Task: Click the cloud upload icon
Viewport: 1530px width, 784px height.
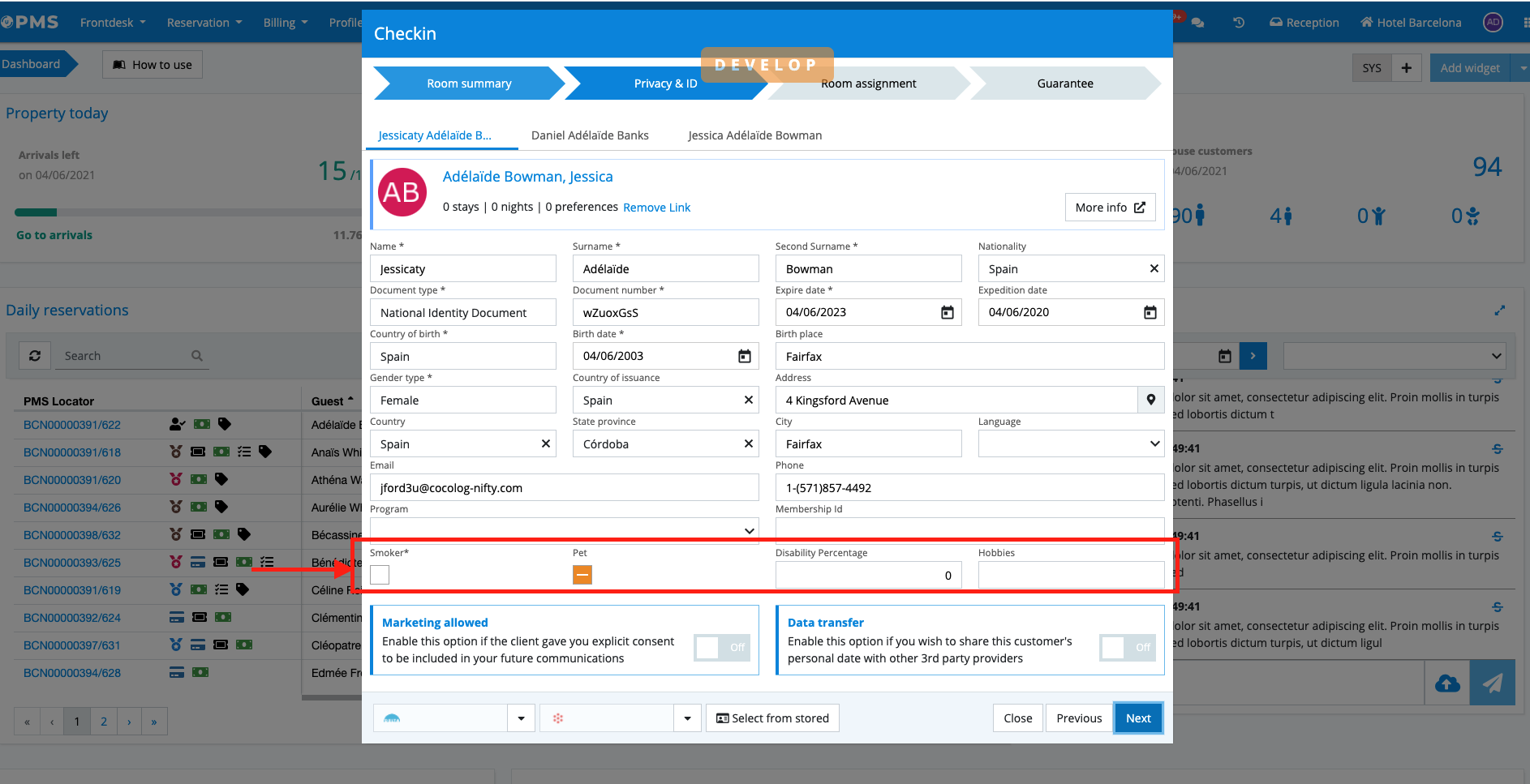Action: click(x=1447, y=683)
